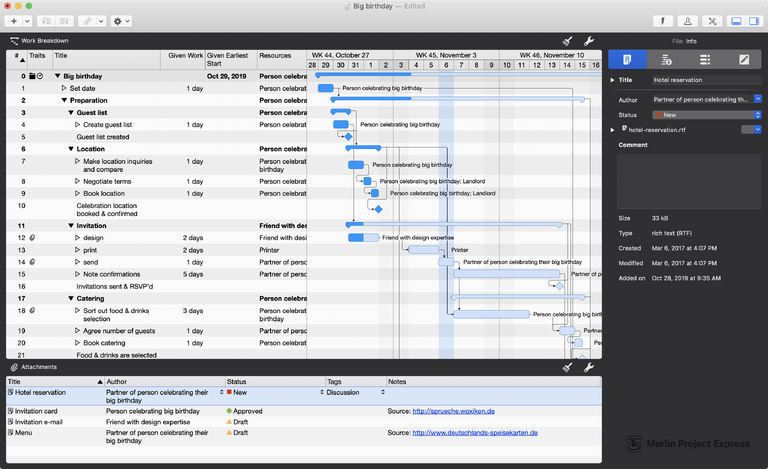Click the wrench icon in Attachments panel header

589,368
